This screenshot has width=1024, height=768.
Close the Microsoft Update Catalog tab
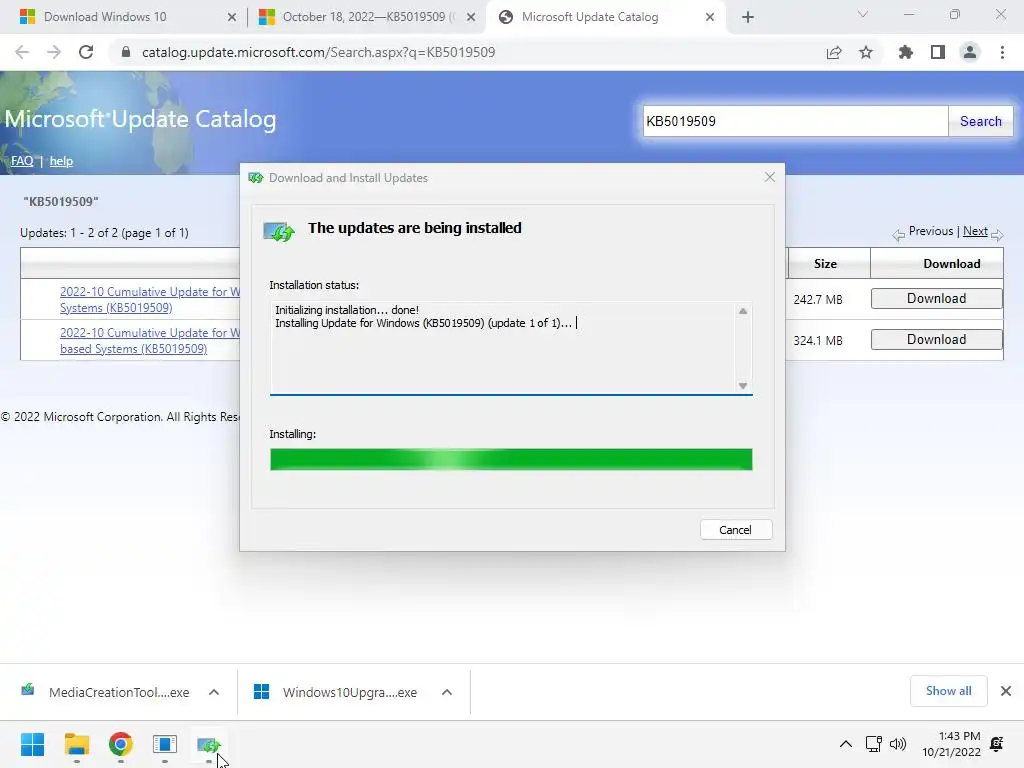pyautogui.click(x=710, y=17)
